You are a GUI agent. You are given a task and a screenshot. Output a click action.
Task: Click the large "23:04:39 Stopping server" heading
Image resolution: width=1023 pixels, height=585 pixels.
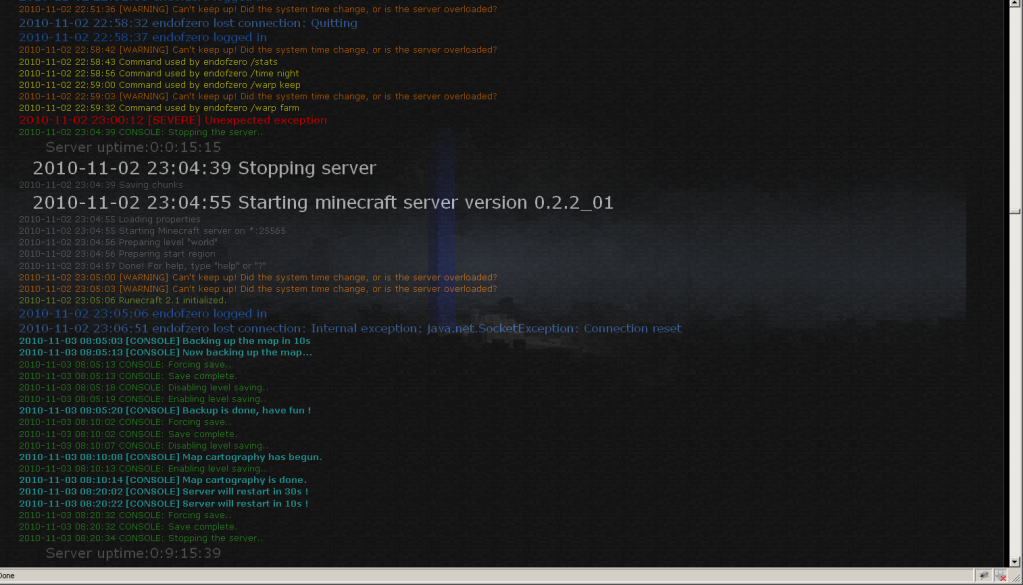(204, 168)
